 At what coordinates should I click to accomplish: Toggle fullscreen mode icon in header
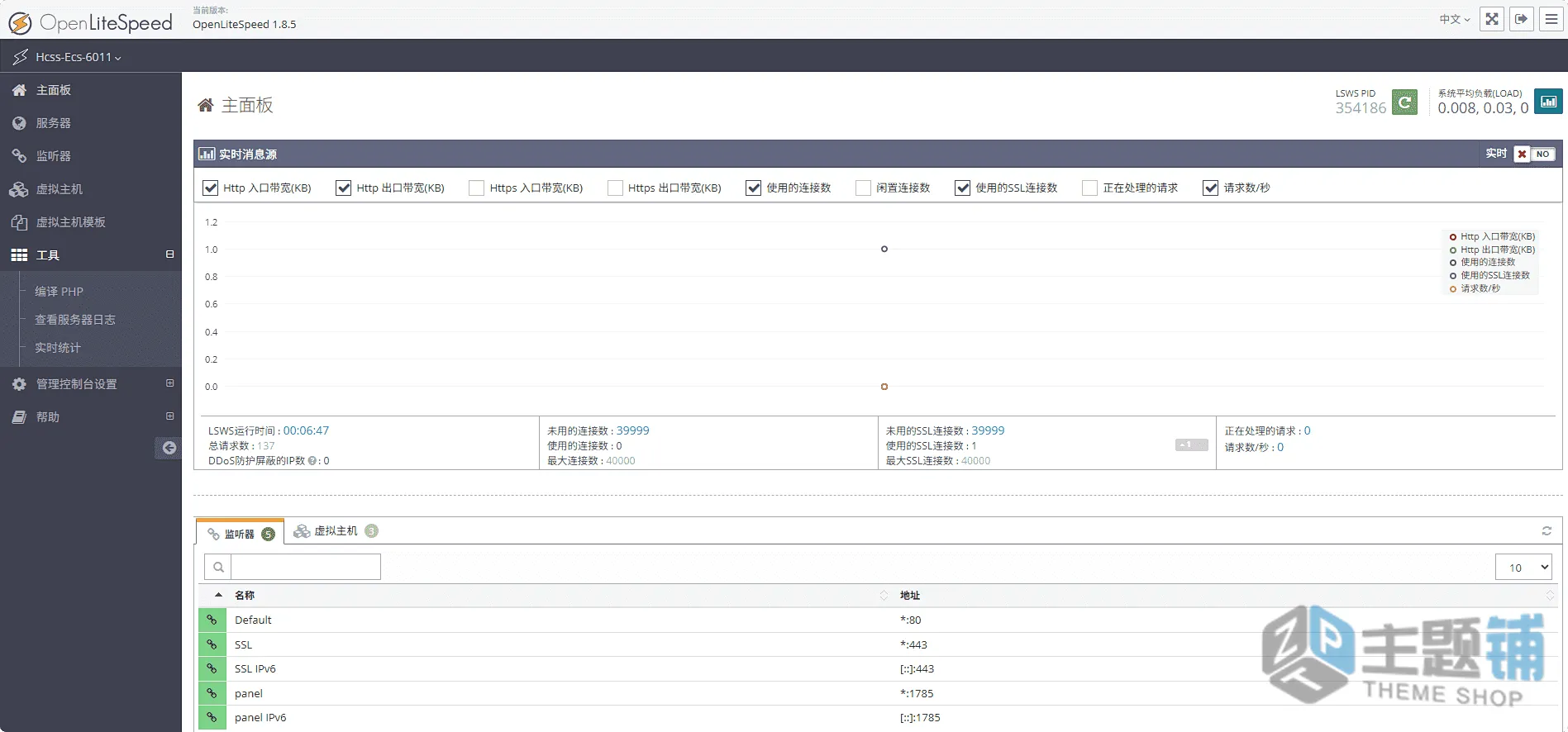[x=1492, y=19]
